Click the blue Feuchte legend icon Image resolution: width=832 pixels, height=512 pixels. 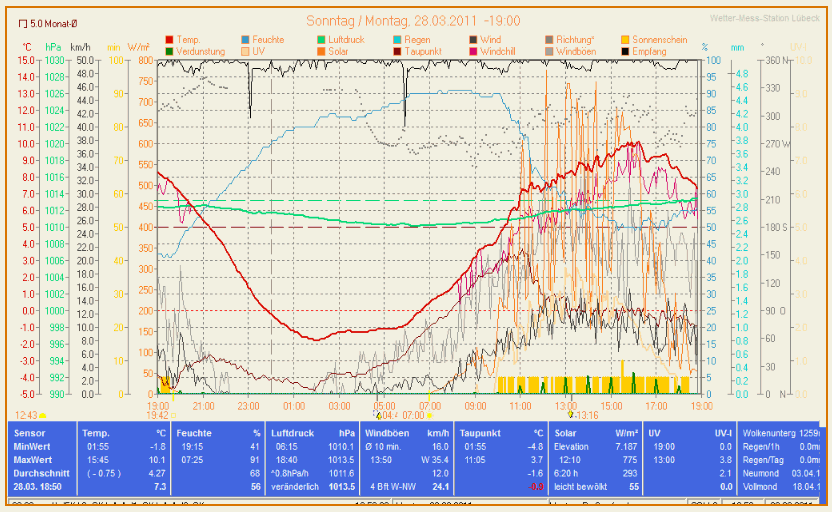247,39
